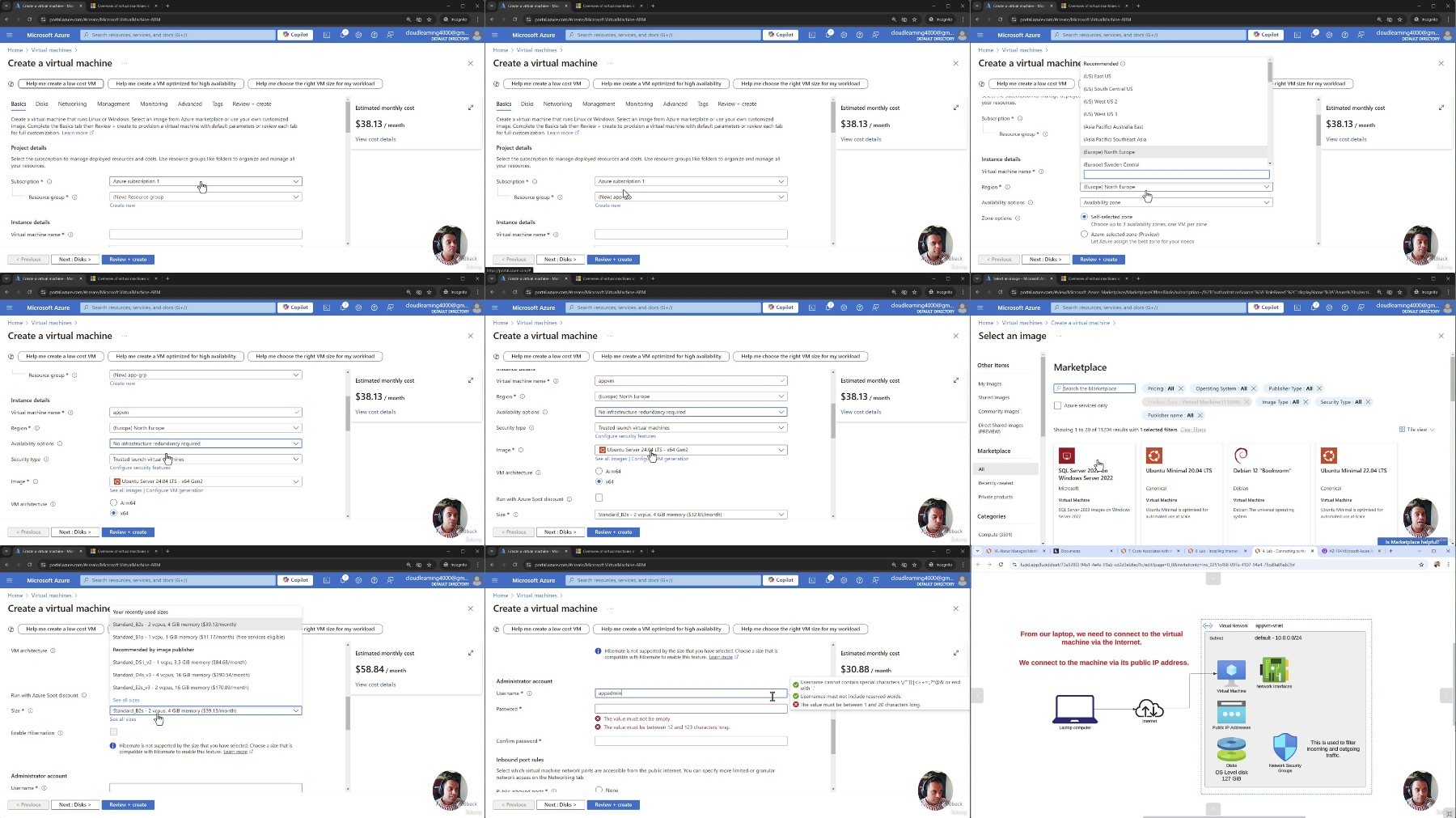Viewport: 1456px width, 818px height.
Task: Collapse the Size dropdown showing $39.13/month
Action: [x=205, y=710]
